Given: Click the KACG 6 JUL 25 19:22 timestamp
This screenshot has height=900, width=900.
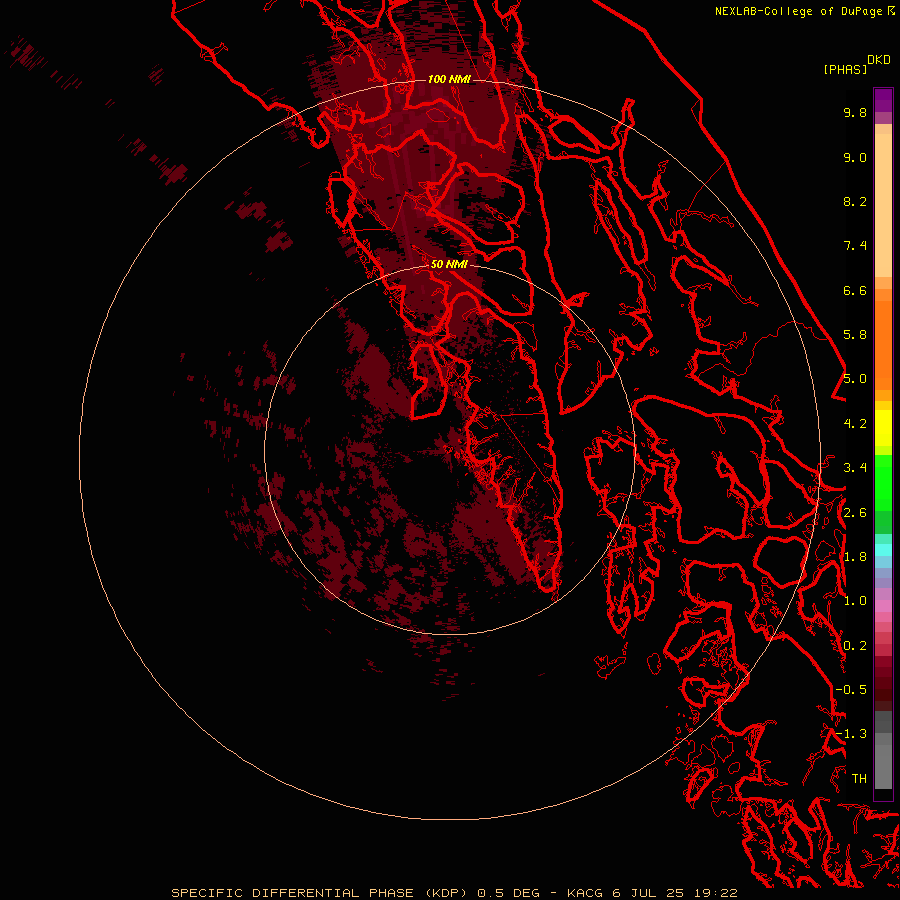Looking at the screenshot, I should tap(652, 893).
